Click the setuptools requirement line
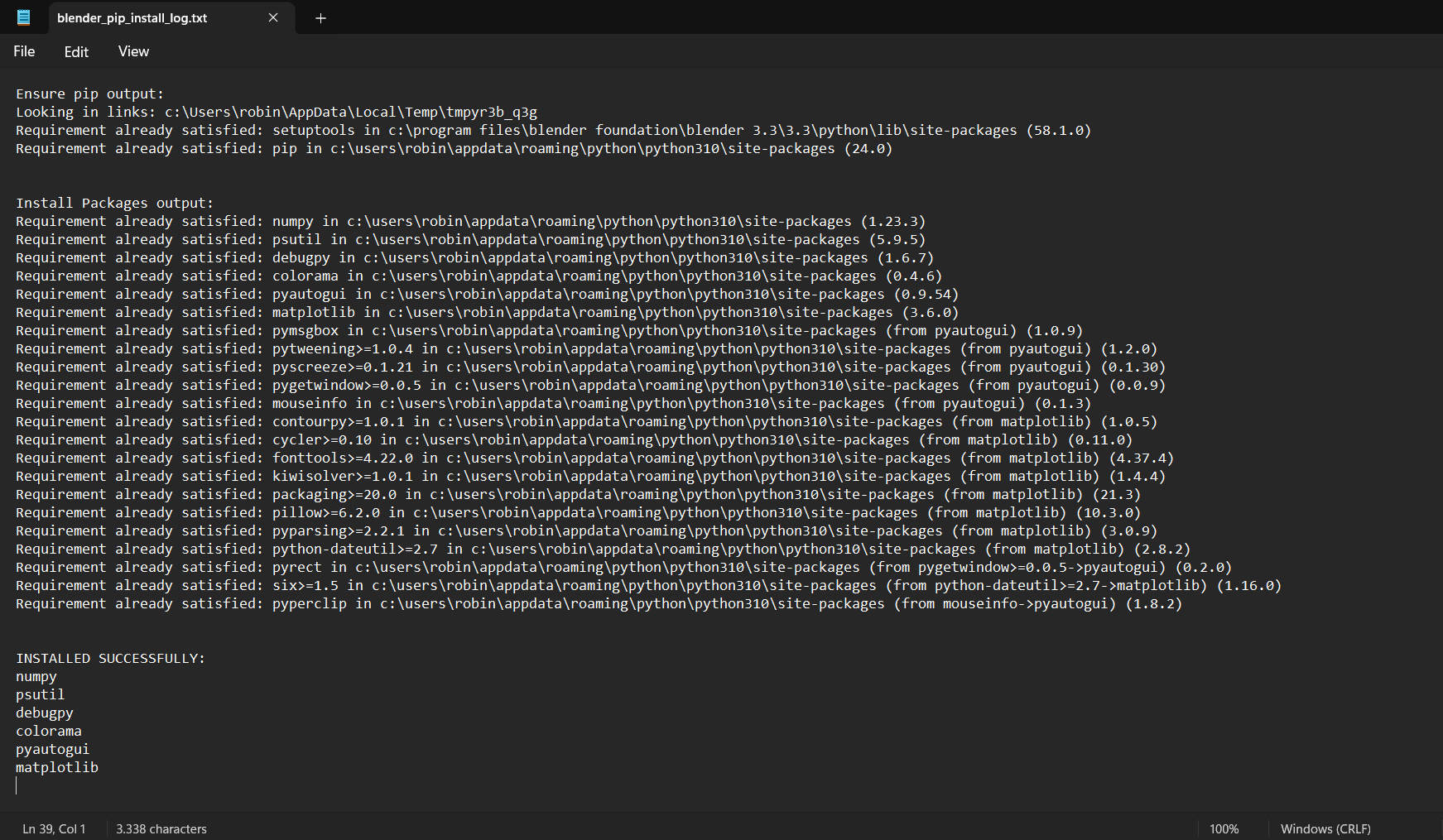Screen dimensions: 1443x840 click(x=553, y=130)
